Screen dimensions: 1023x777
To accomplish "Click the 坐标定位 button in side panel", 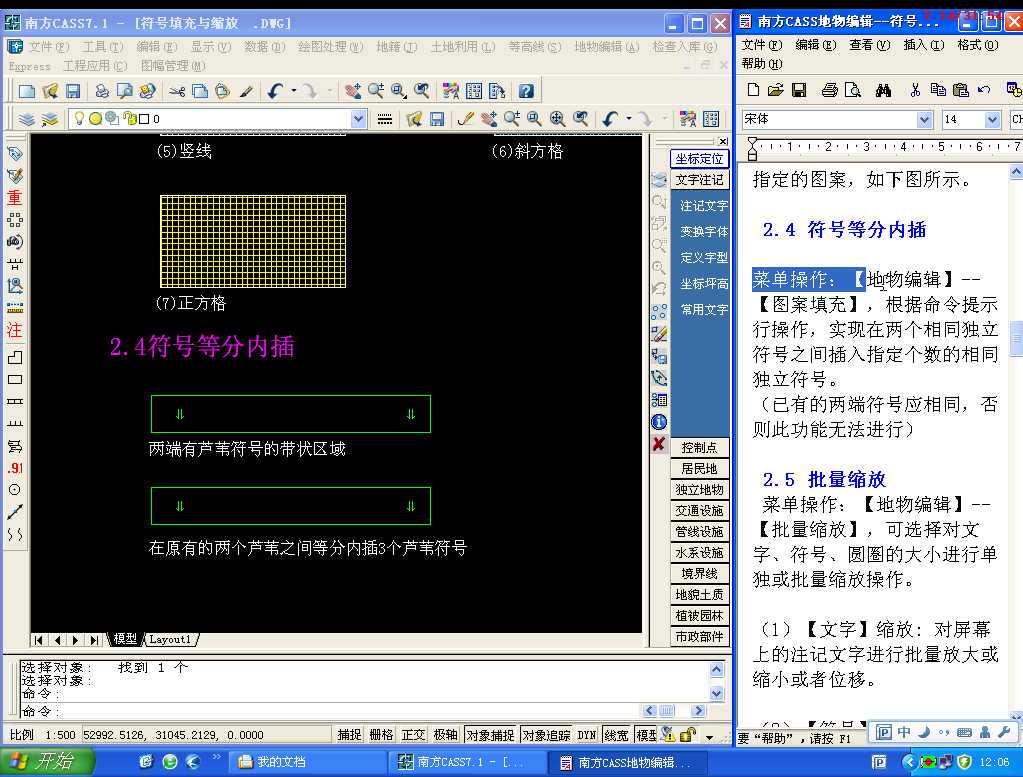I will pyautogui.click(x=699, y=159).
